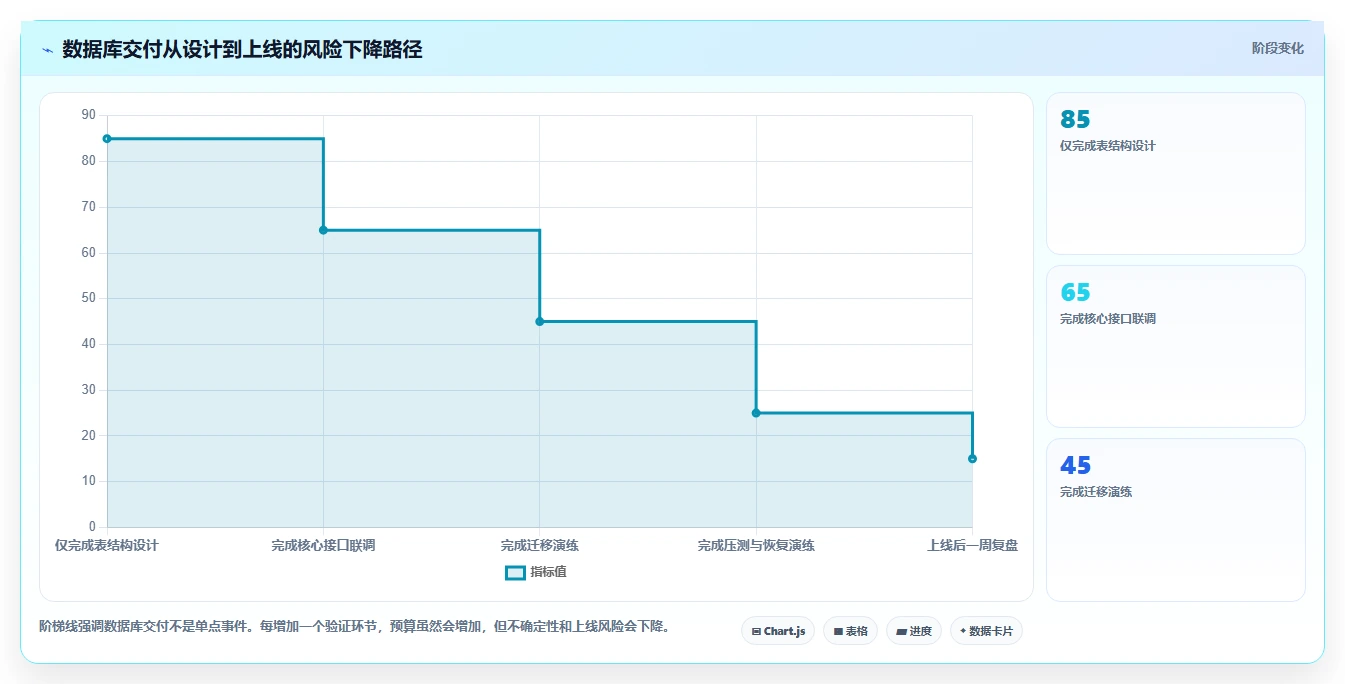
Task: Click the data point at value 85
Action: (x=107, y=139)
